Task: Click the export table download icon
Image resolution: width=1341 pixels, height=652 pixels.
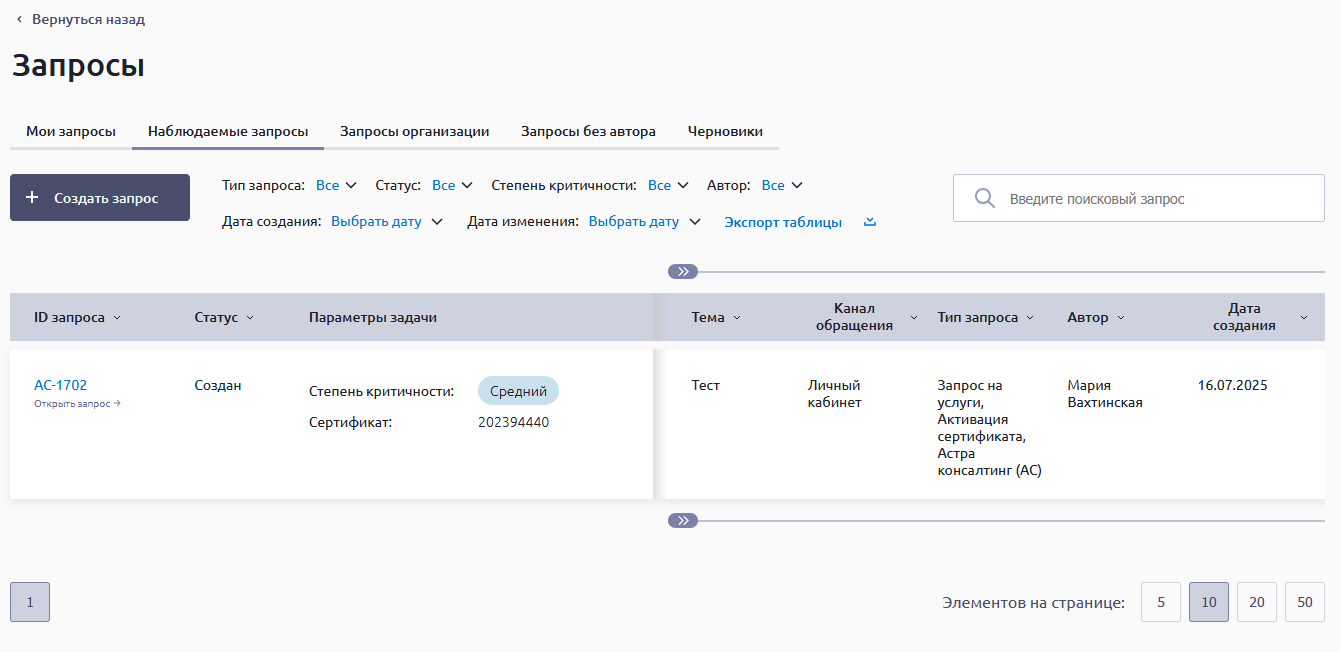Action: 870,222
